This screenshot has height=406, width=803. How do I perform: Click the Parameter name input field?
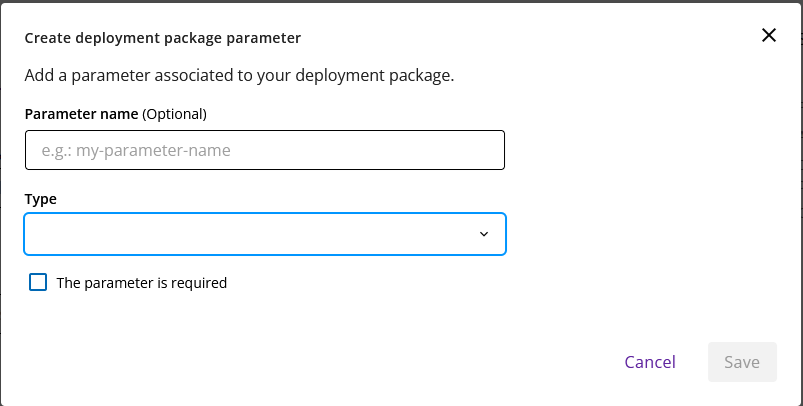(x=264, y=151)
